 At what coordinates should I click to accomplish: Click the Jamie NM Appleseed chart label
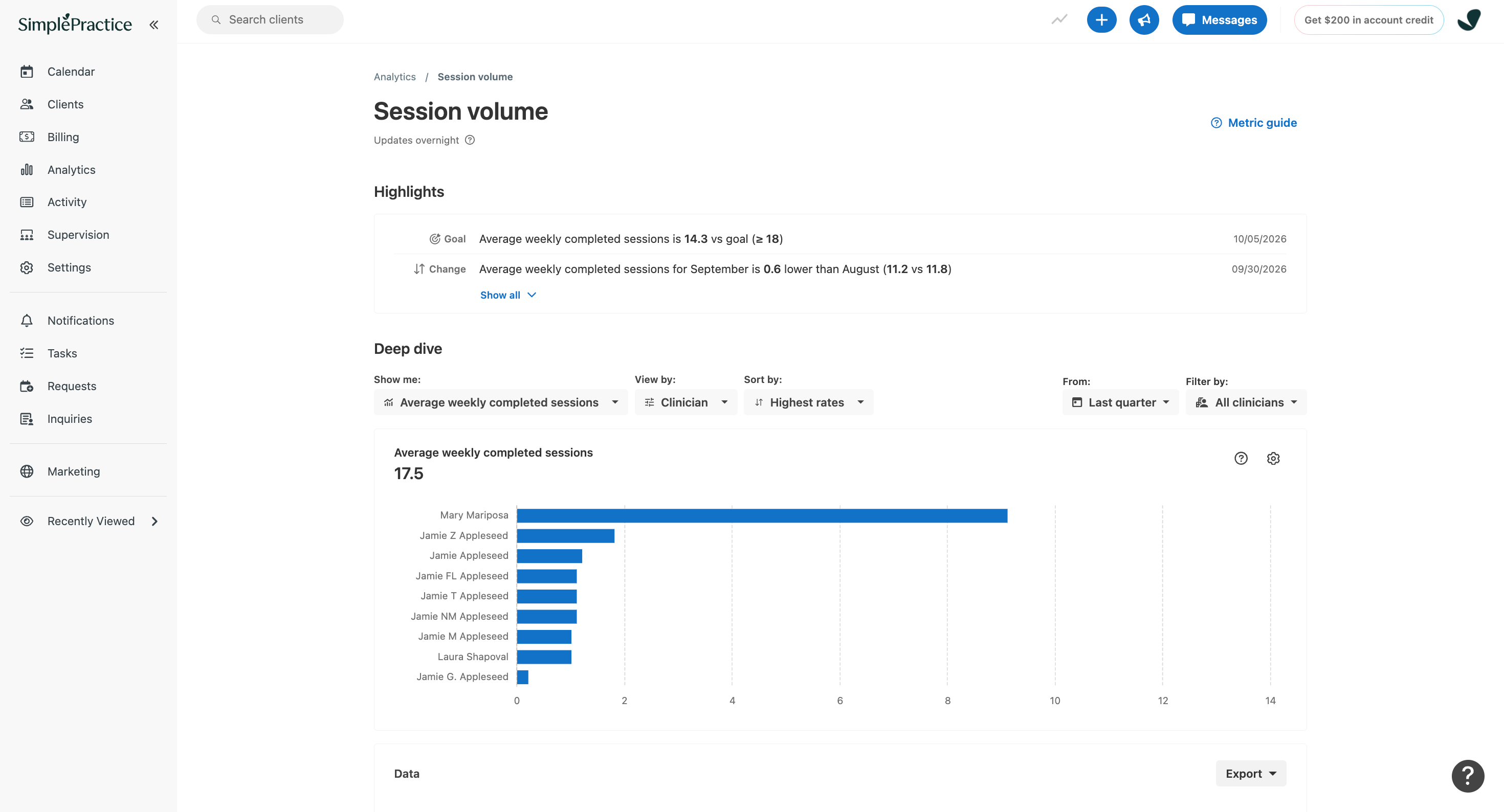coord(459,616)
